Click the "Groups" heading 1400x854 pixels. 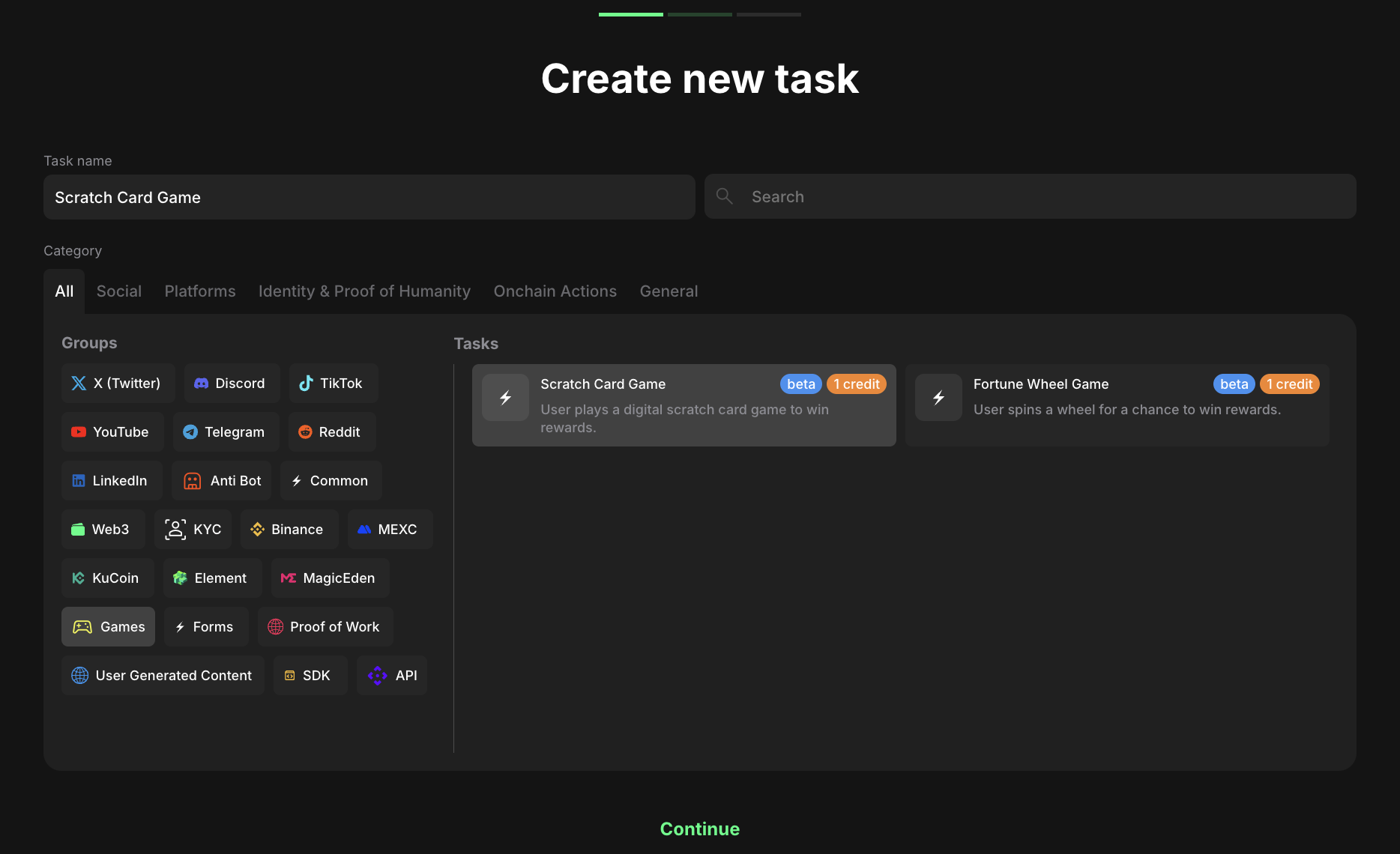click(89, 343)
